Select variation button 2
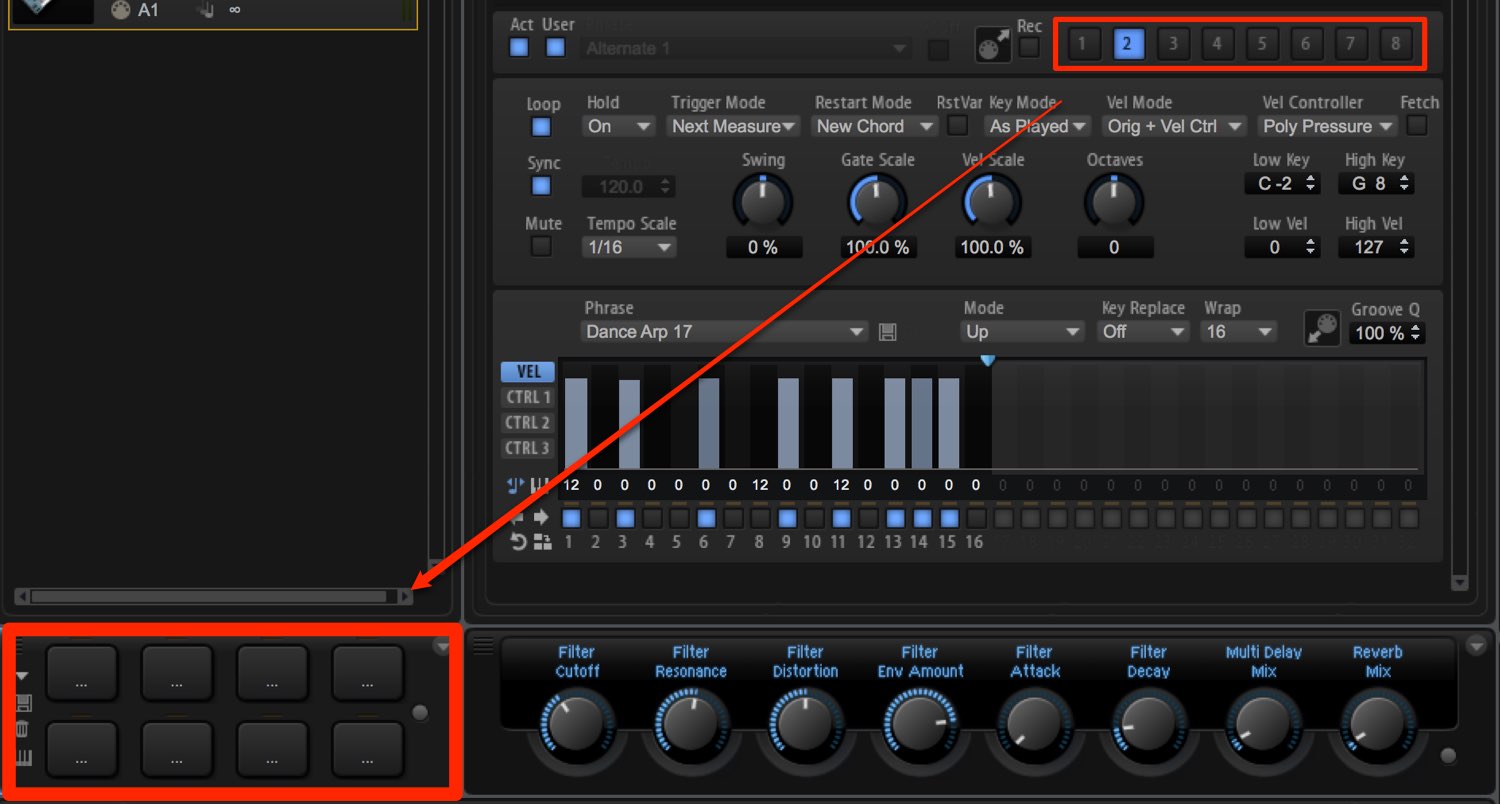The image size is (1500, 804). [1127, 44]
